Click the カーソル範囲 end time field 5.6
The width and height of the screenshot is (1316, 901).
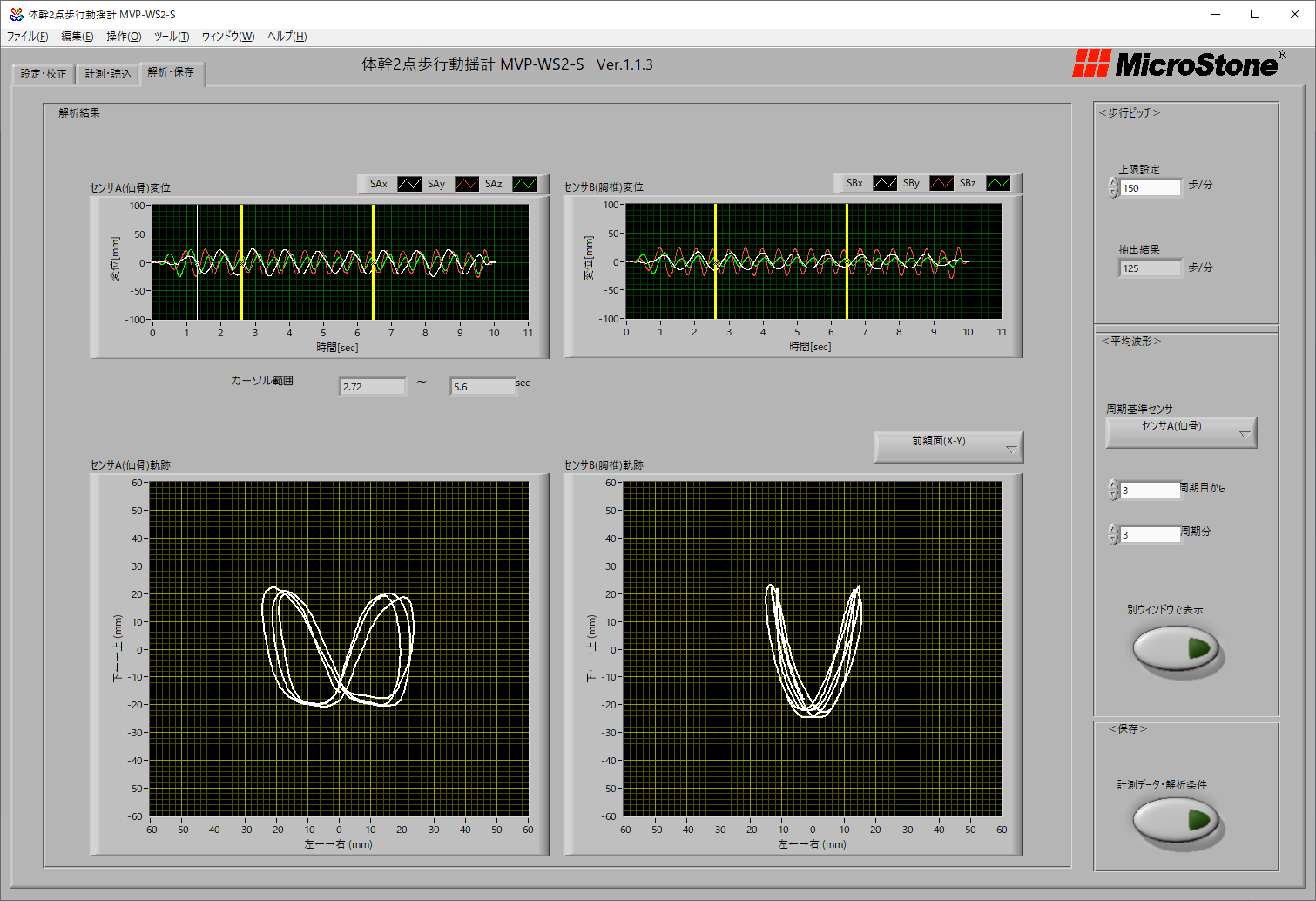pos(483,386)
